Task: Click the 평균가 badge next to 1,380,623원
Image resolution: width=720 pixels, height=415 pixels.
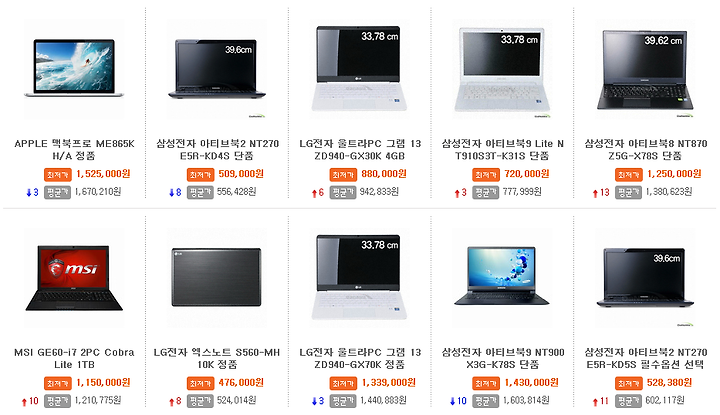Action: (x=629, y=192)
